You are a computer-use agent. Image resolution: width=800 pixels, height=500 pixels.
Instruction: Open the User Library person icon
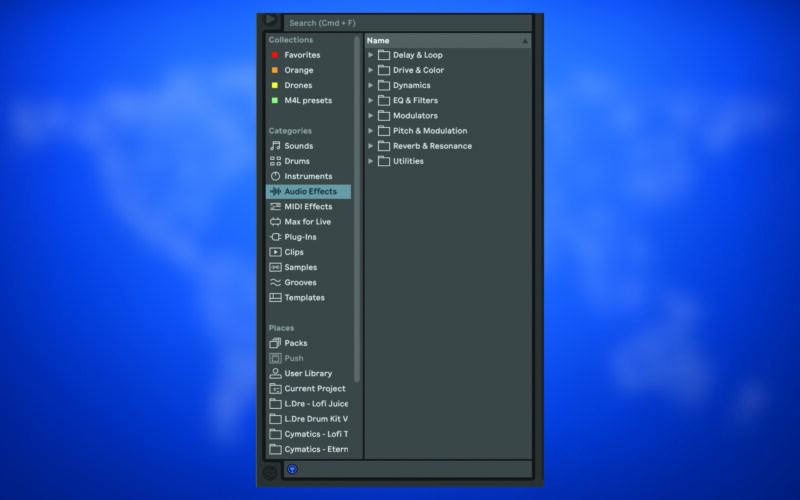tap(276, 373)
